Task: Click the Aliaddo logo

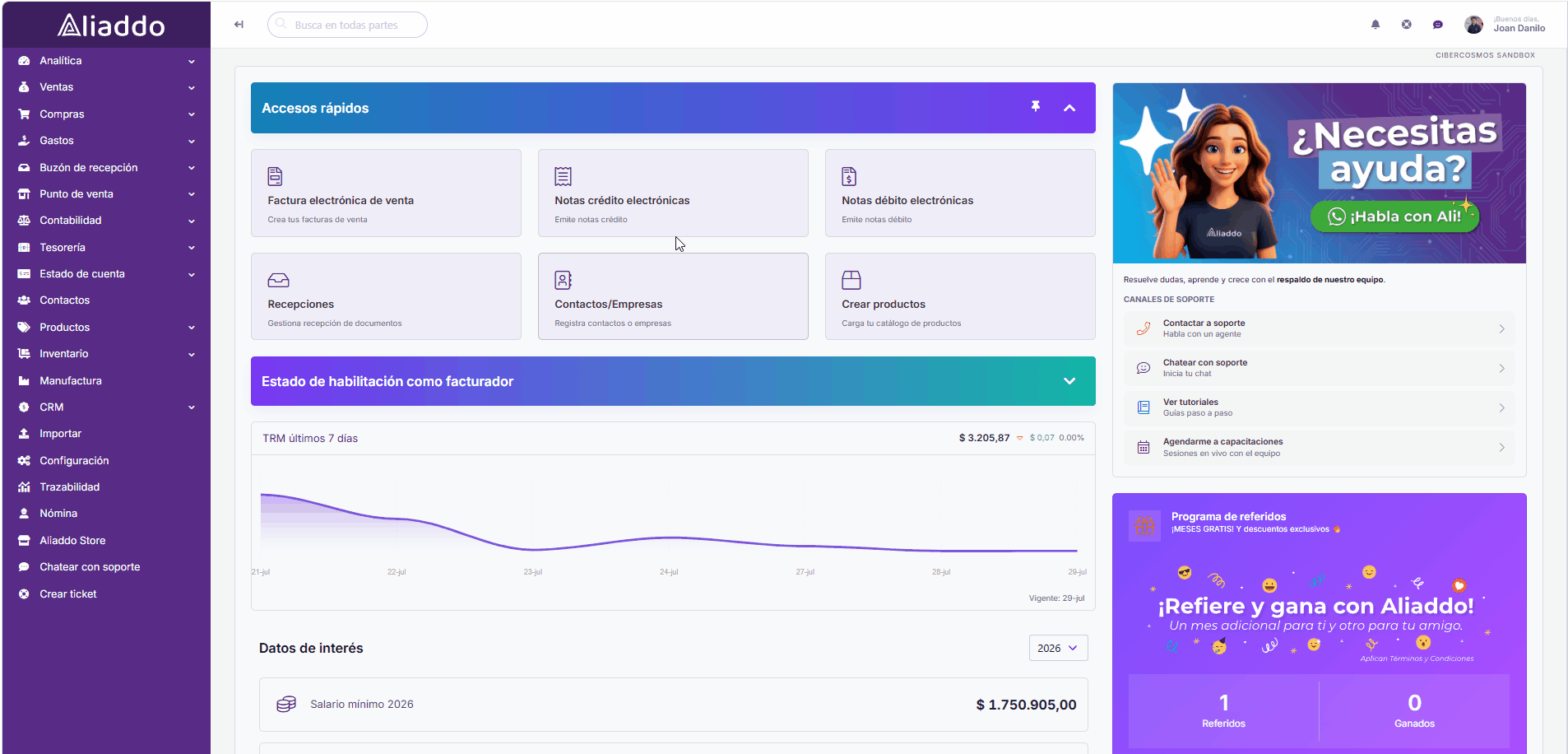Action: tap(111, 26)
